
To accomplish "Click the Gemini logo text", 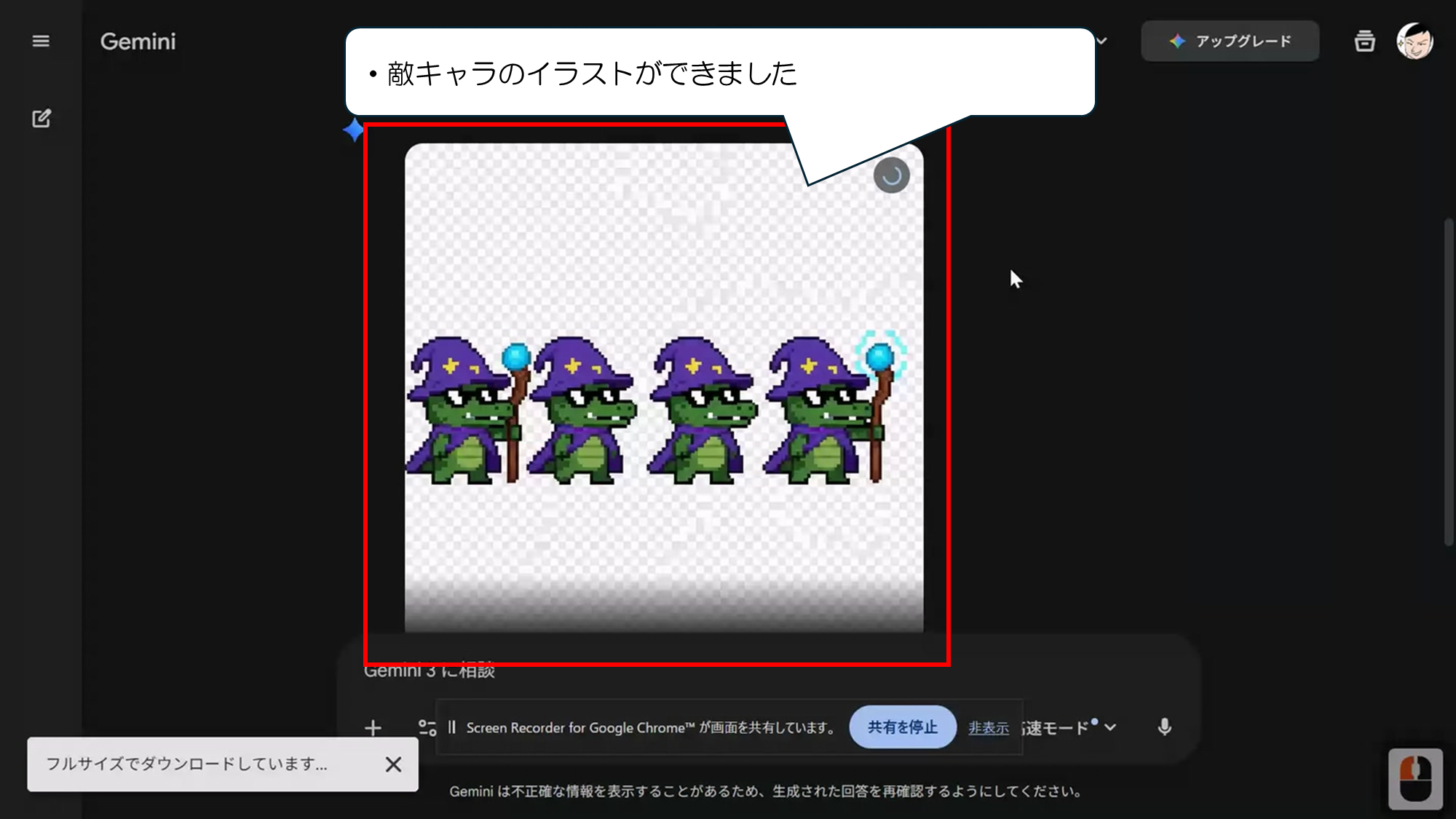I will 138,41.
